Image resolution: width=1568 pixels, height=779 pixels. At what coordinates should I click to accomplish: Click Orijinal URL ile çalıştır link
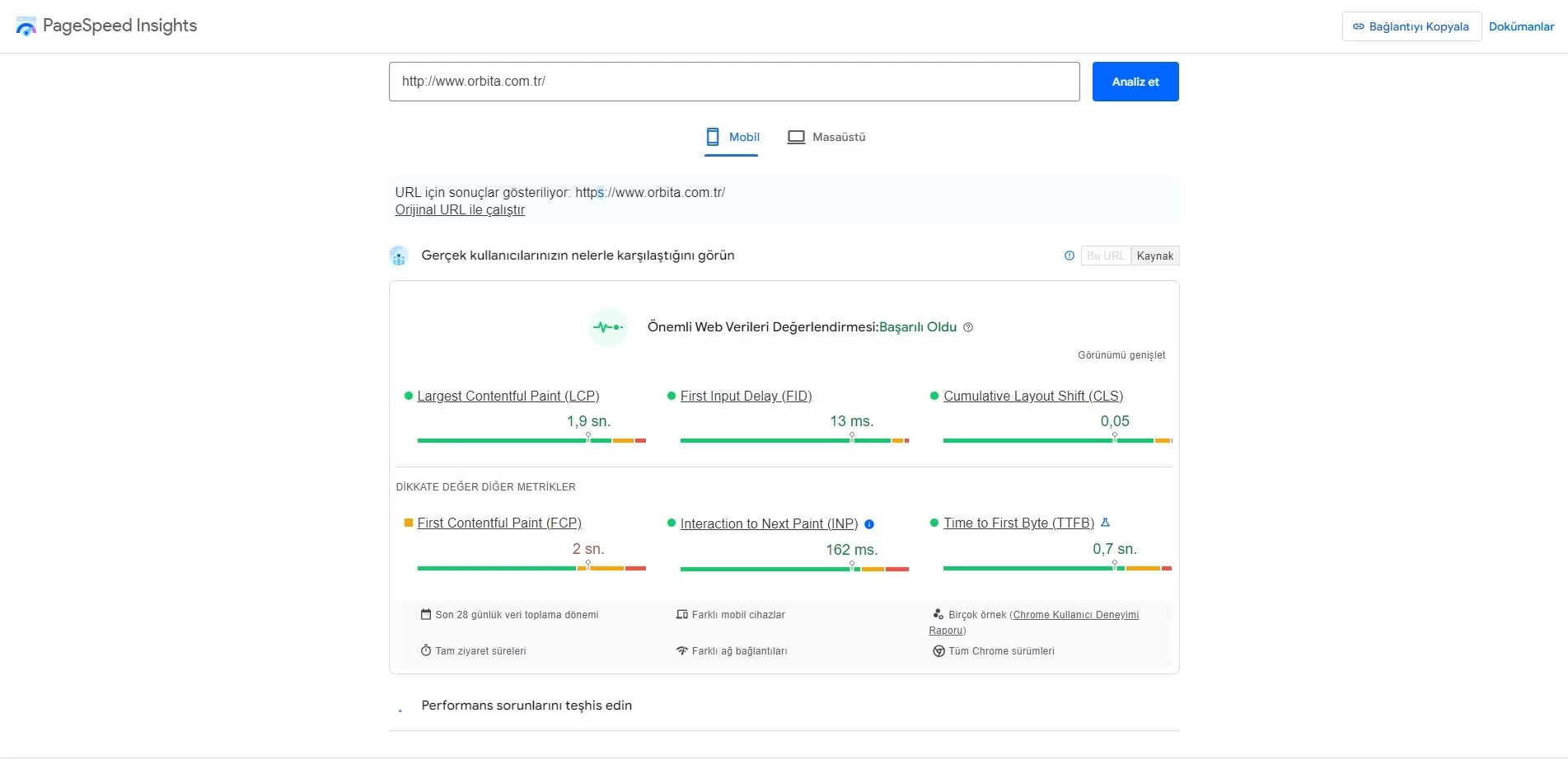(x=460, y=210)
